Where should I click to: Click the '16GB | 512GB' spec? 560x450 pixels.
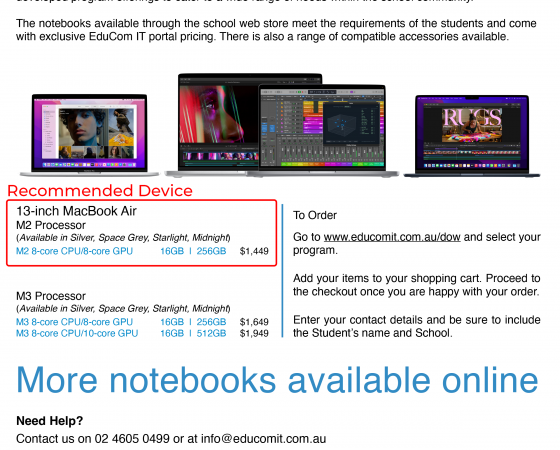click(193, 333)
